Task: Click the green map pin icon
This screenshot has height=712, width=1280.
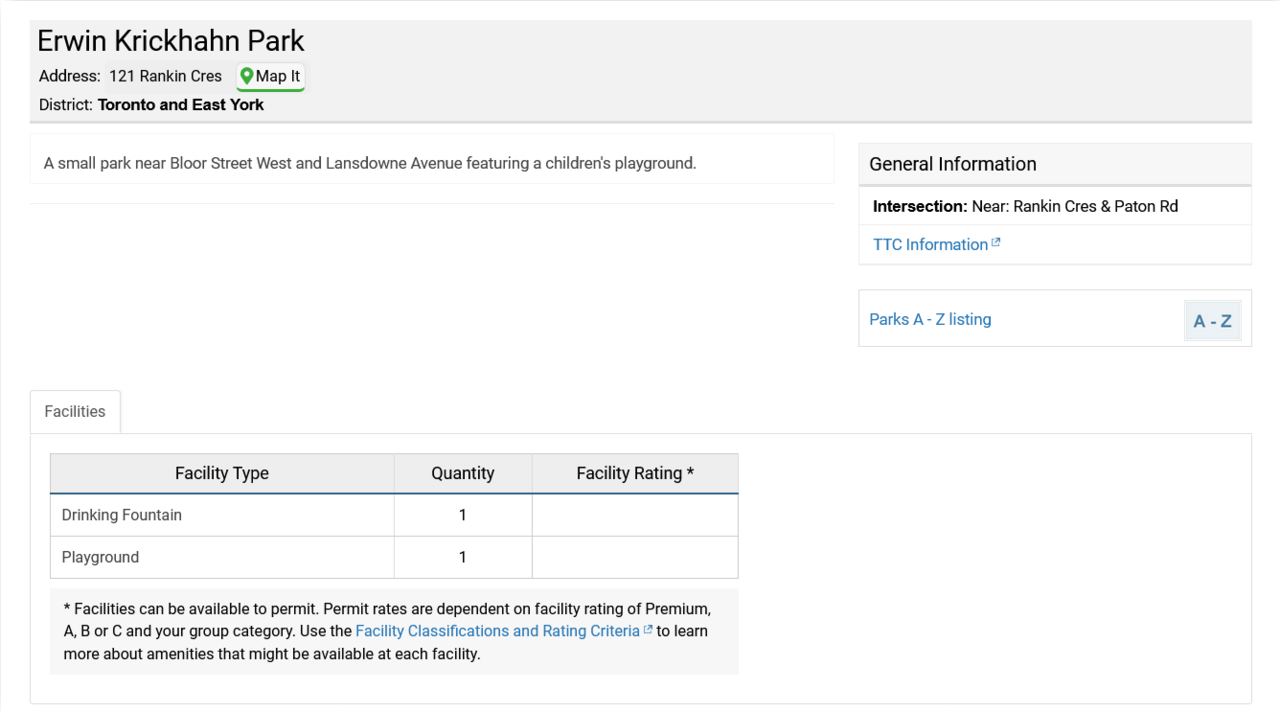Action: click(247, 76)
